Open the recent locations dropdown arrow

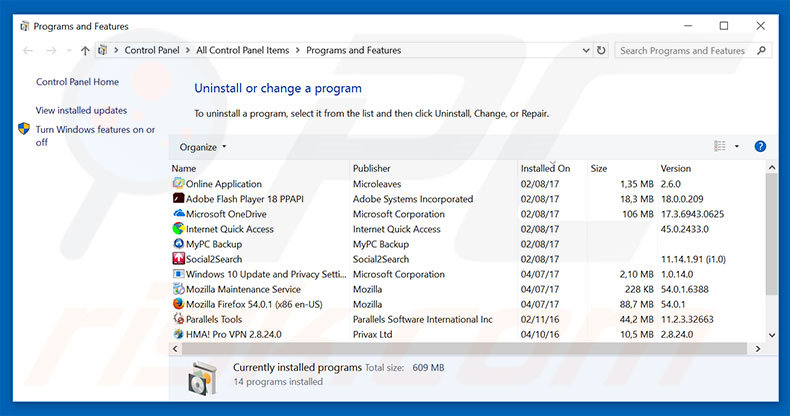[x=68, y=50]
